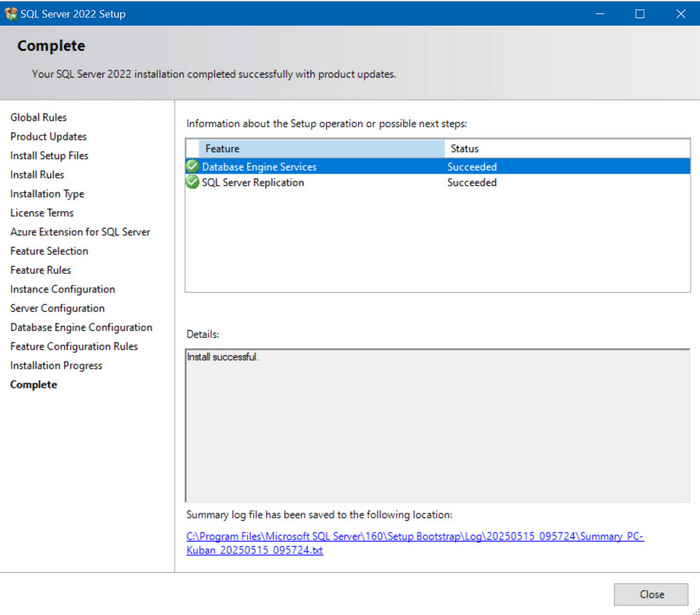Click the SQL Server Setup title bar icon

coord(11,14)
